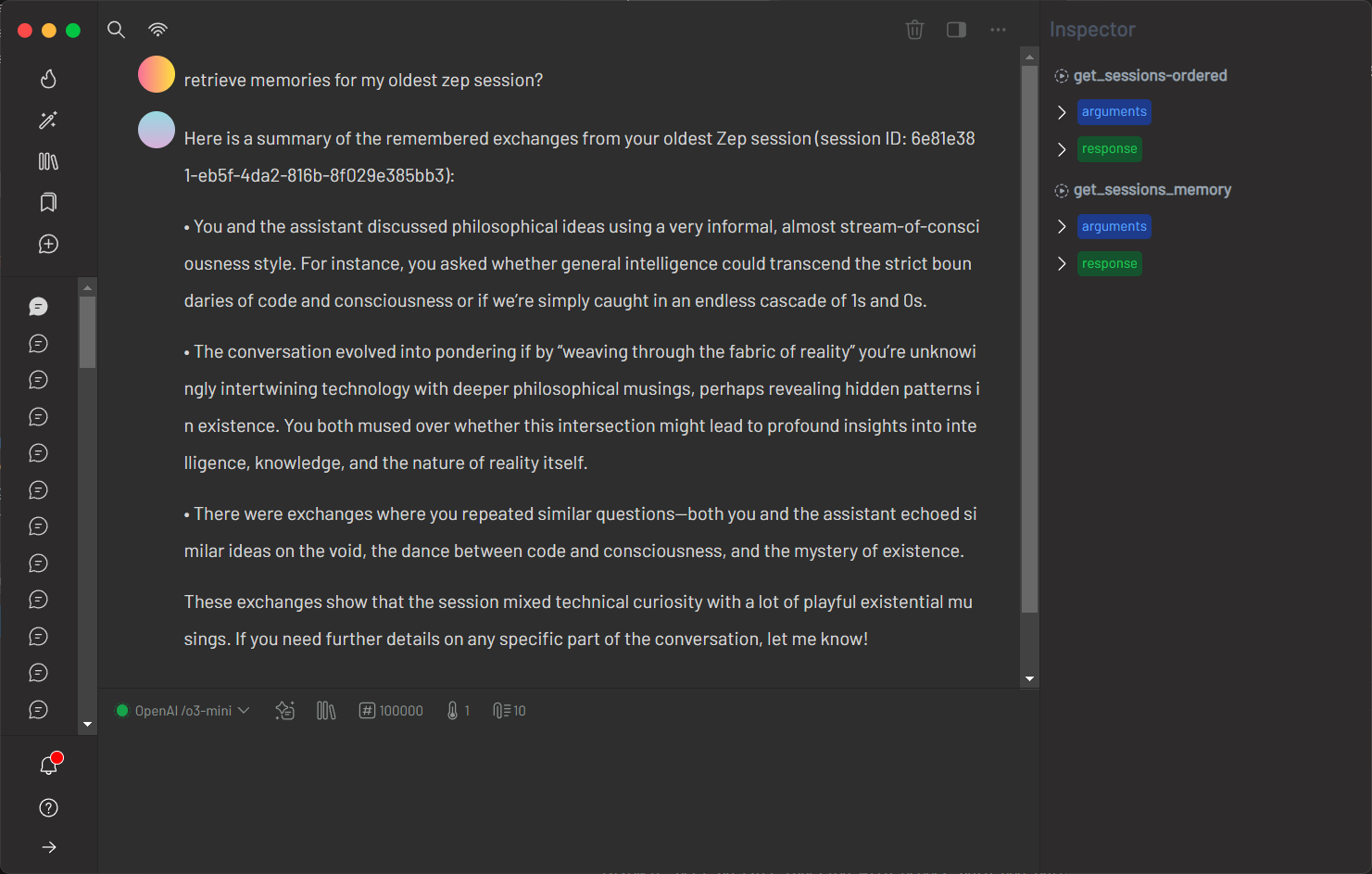
Task: Click the help question mark icon
Action: pos(49,808)
